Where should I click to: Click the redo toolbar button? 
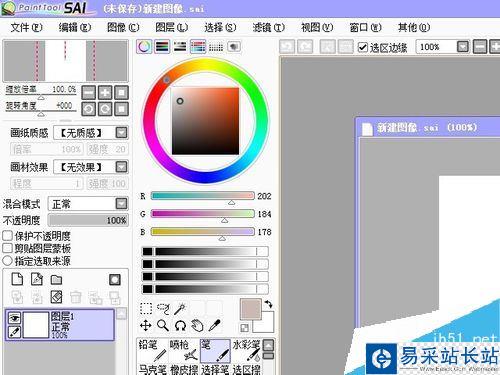[305, 47]
